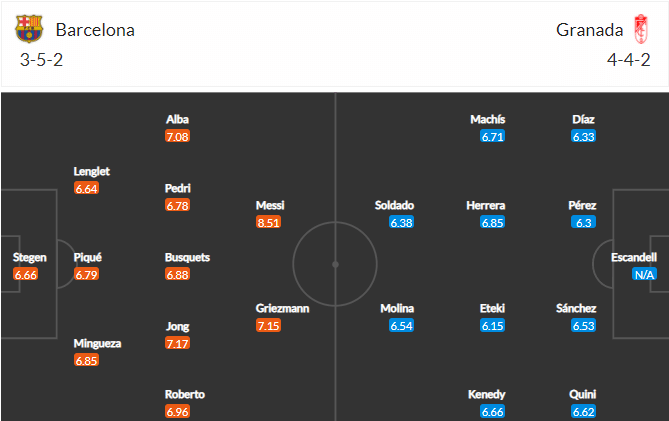
Task: Select the player Soldado
Action: (394, 205)
